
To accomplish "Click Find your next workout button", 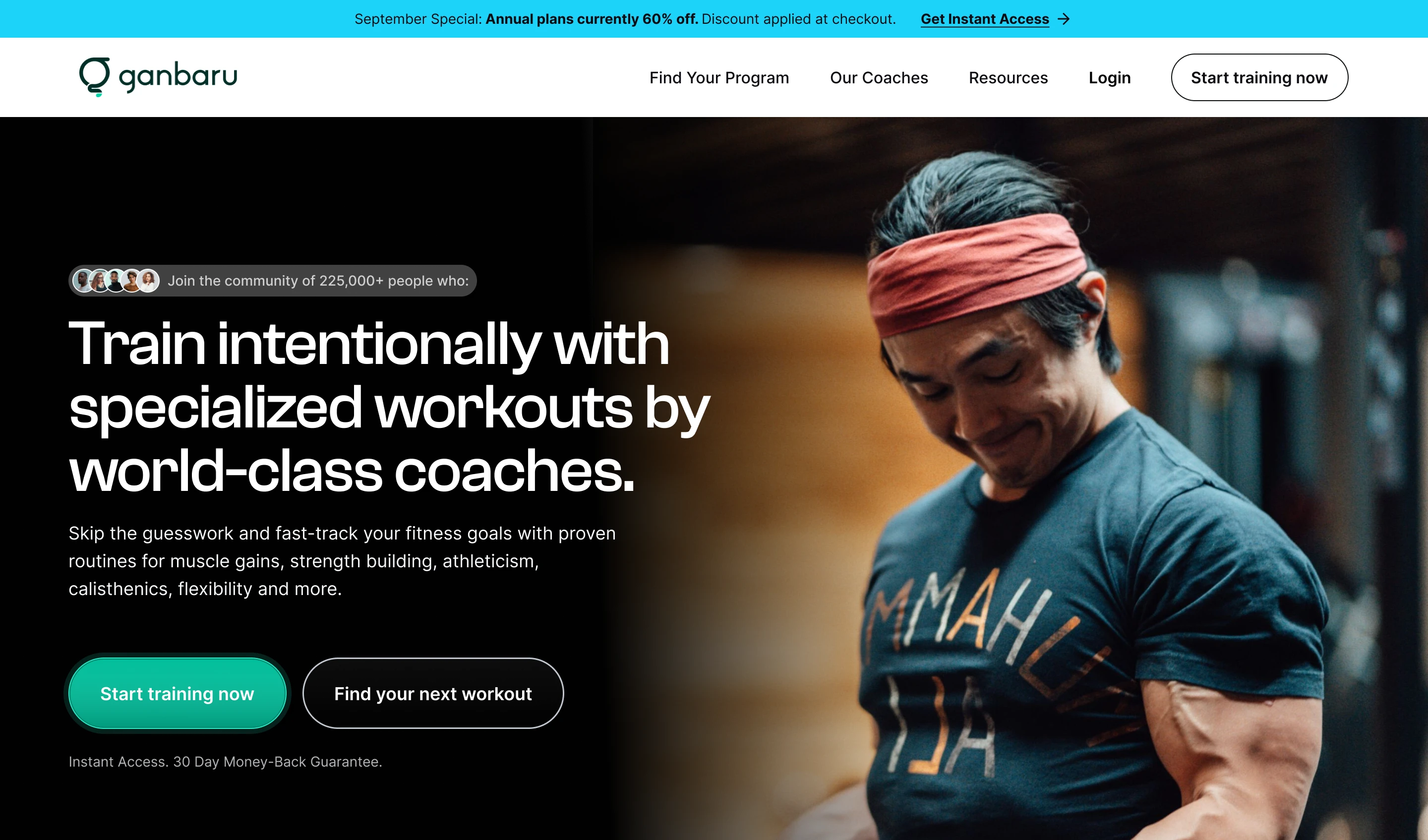I will [x=433, y=693].
